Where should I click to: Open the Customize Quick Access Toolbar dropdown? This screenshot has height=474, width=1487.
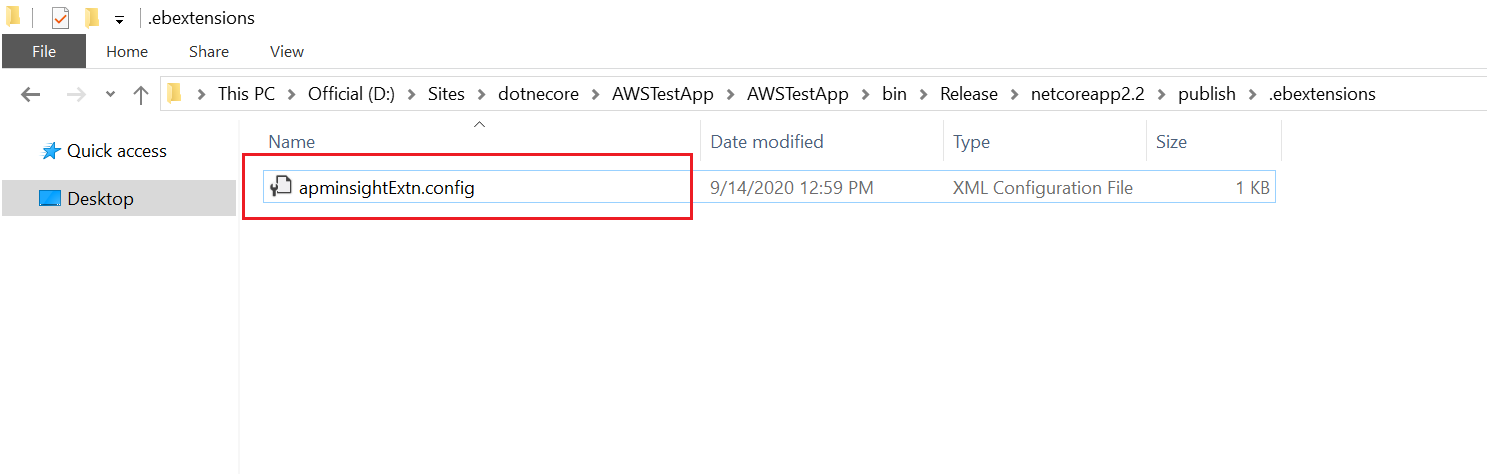click(119, 19)
